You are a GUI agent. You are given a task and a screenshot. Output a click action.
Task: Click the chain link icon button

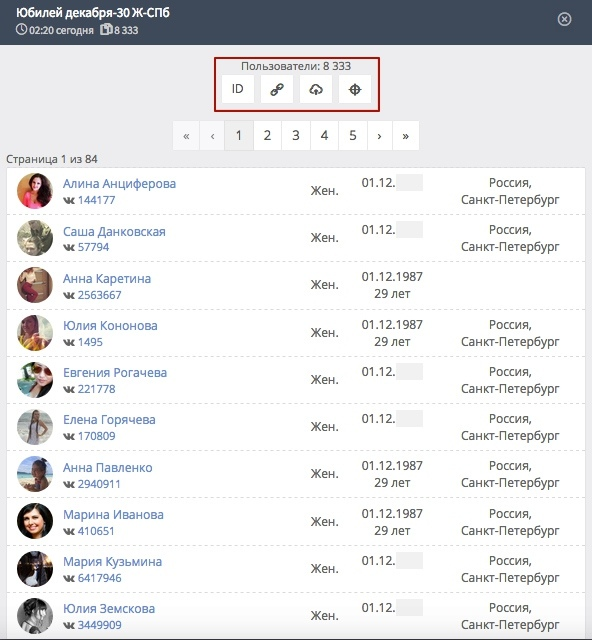tap(277, 89)
